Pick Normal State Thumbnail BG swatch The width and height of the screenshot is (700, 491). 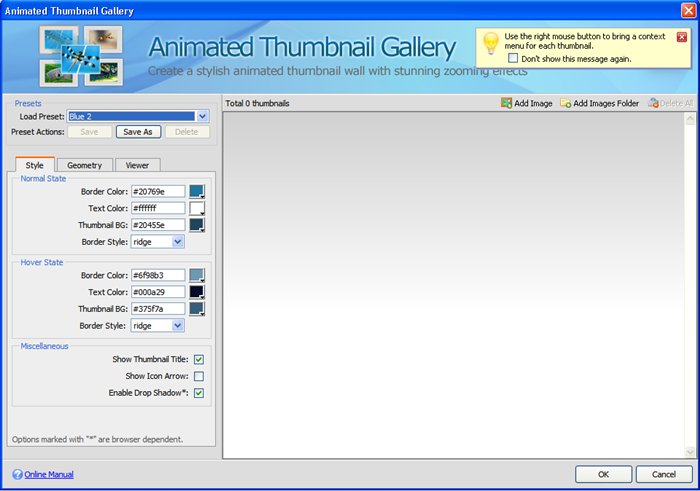tap(197, 225)
